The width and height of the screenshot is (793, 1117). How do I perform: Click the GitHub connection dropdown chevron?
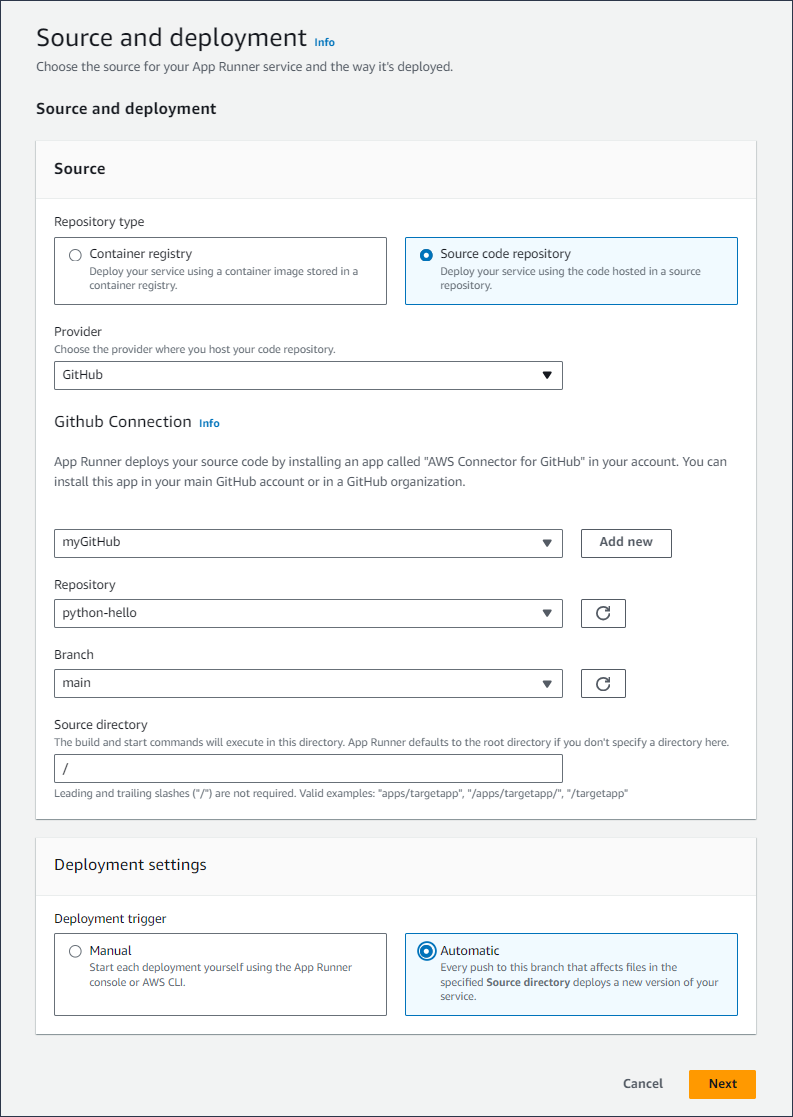click(547, 543)
